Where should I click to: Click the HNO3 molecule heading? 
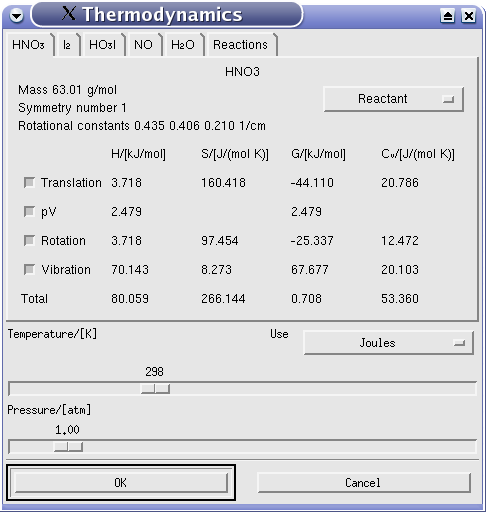[x=242, y=72]
